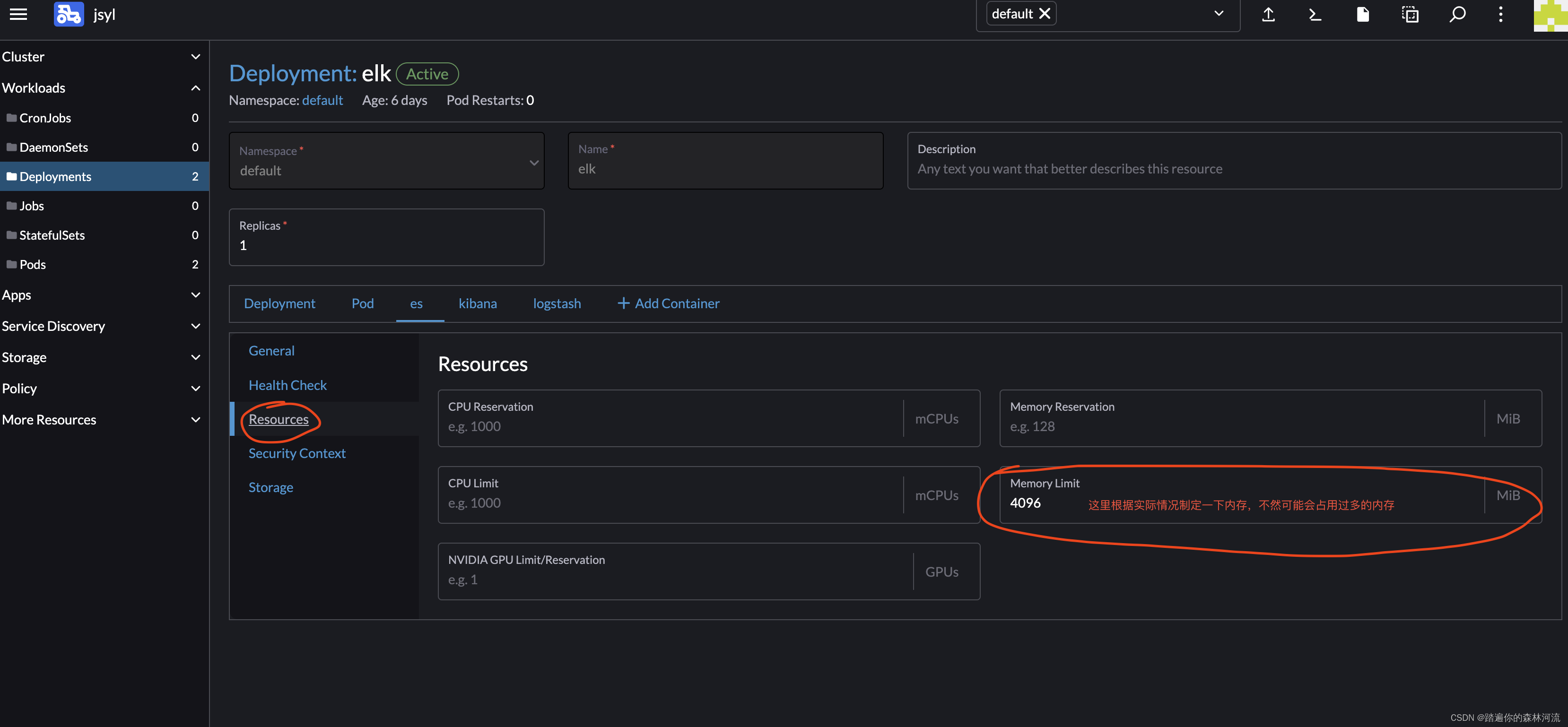Click the upload/export icon in toolbar
Screen dimensions: 1568x727
point(1268,15)
